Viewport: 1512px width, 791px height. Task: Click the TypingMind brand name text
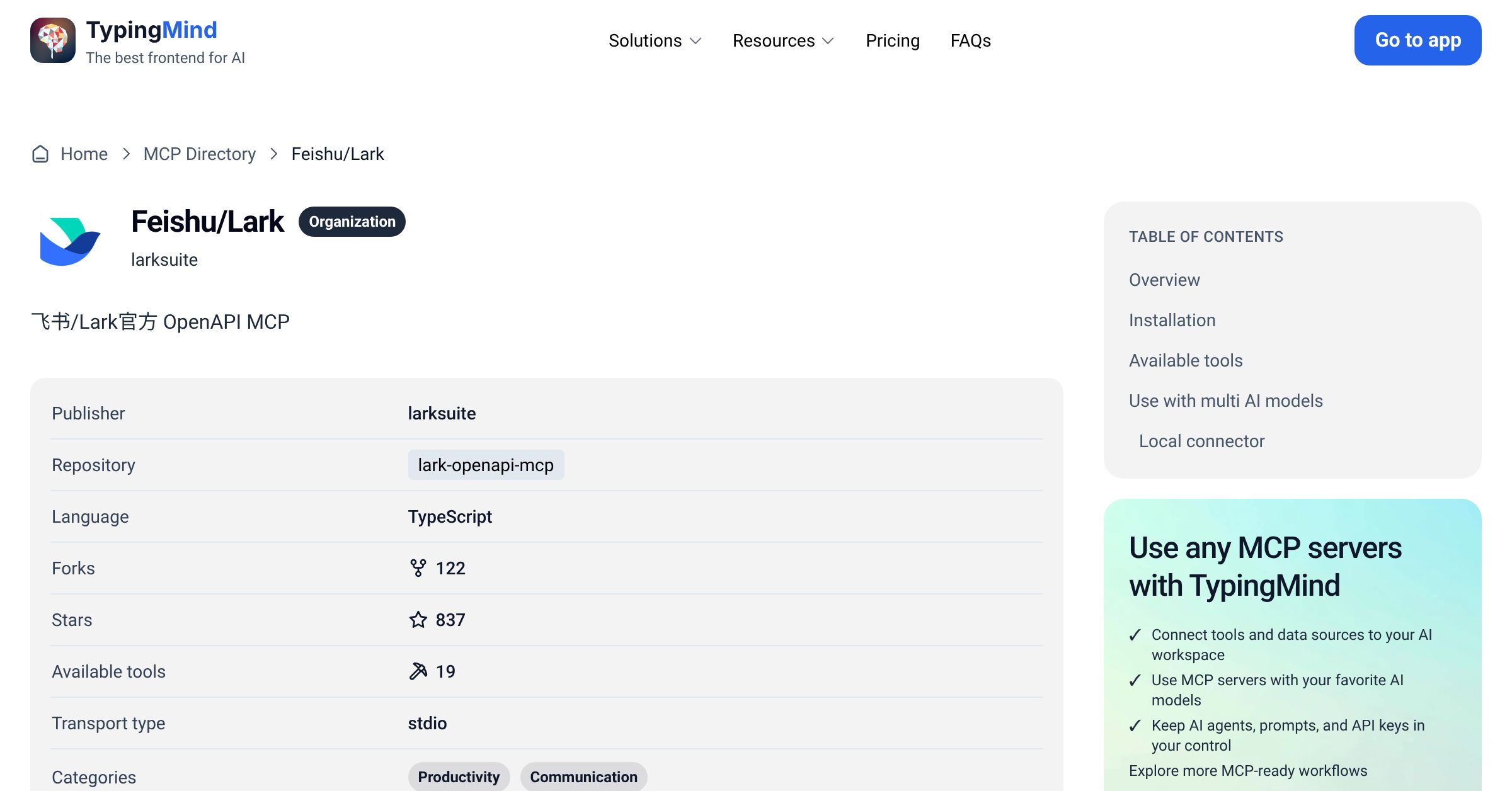coord(152,30)
